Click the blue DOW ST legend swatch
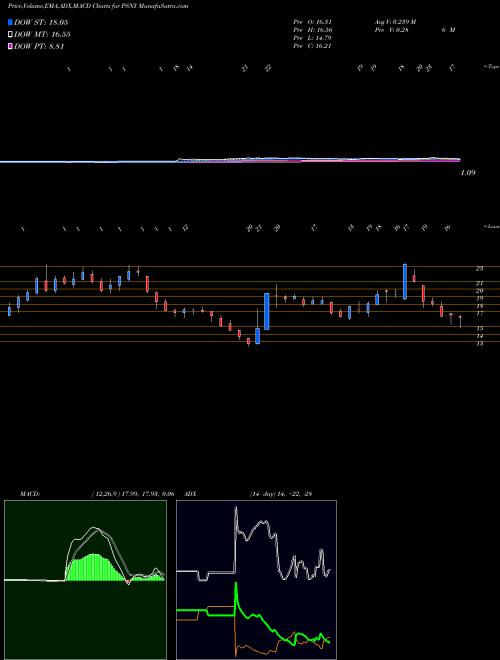 [11, 22]
